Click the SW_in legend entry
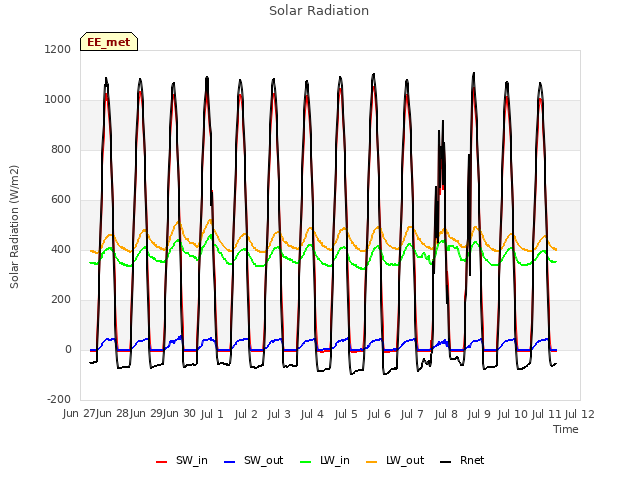Image resolution: width=640 pixels, height=480 pixels. click(182, 461)
